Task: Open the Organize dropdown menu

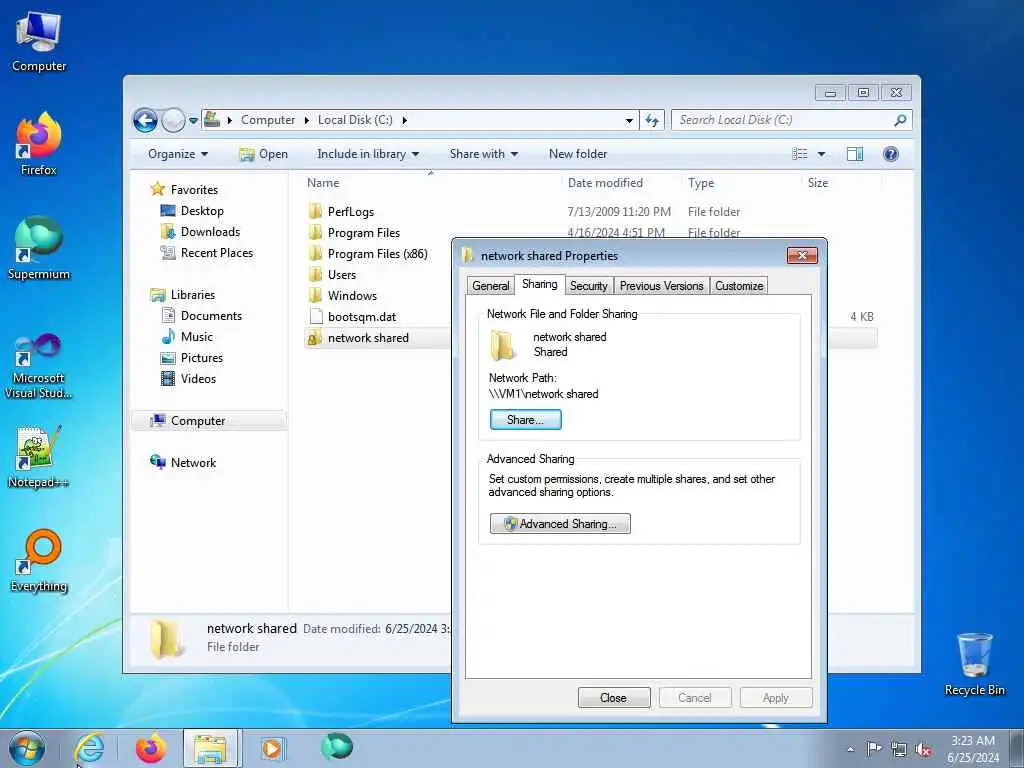Action: (x=178, y=154)
